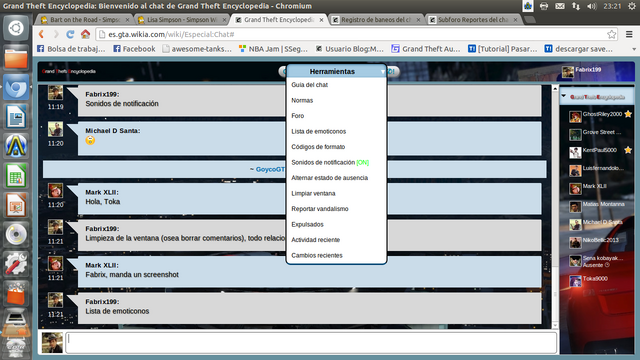Expand the bookmarks bar overflow arrow
The height and width of the screenshot is (360, 640).
coord(634,49)
